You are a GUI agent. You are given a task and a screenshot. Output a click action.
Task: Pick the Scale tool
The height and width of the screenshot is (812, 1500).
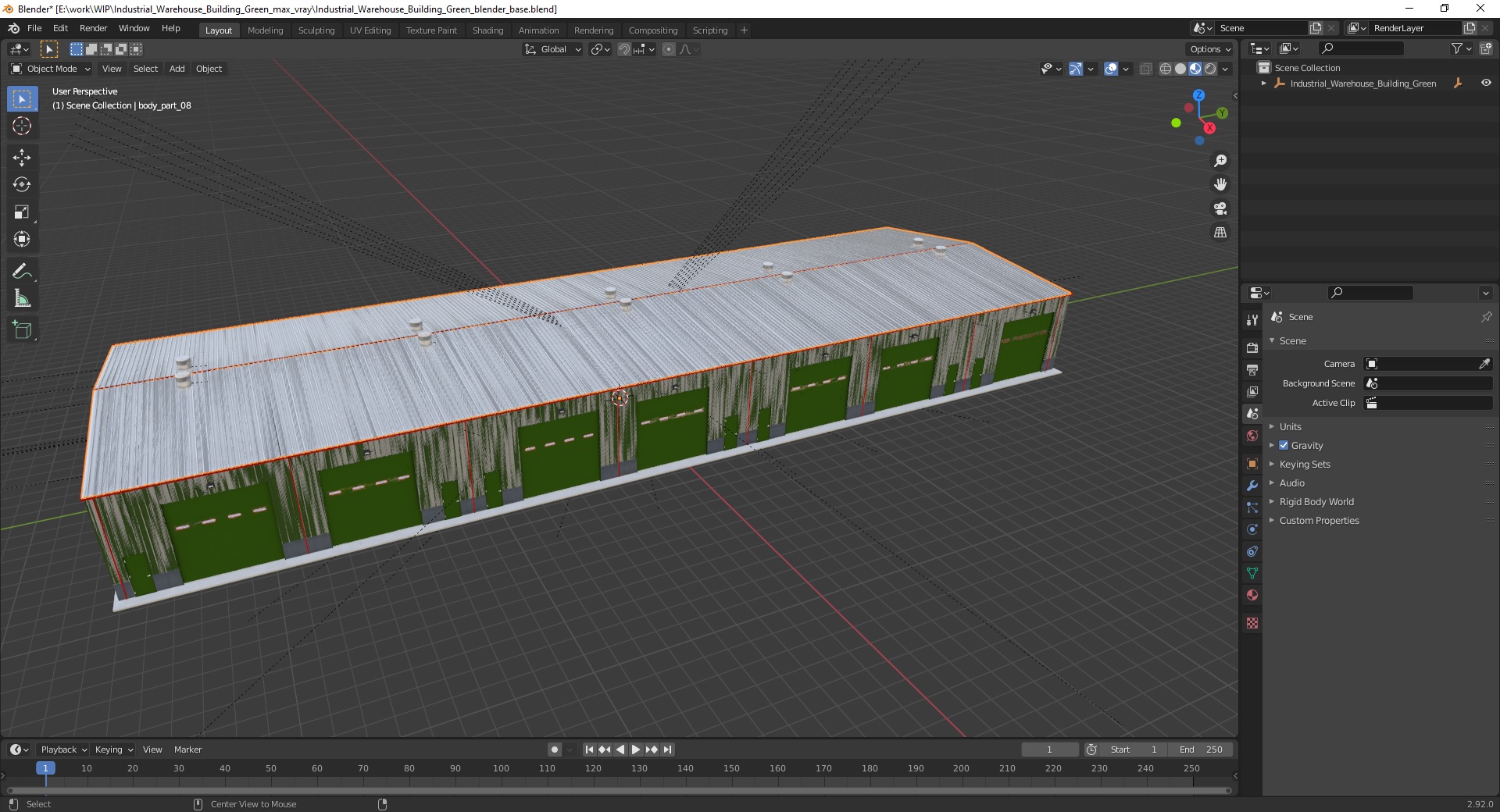coord(22,212)
